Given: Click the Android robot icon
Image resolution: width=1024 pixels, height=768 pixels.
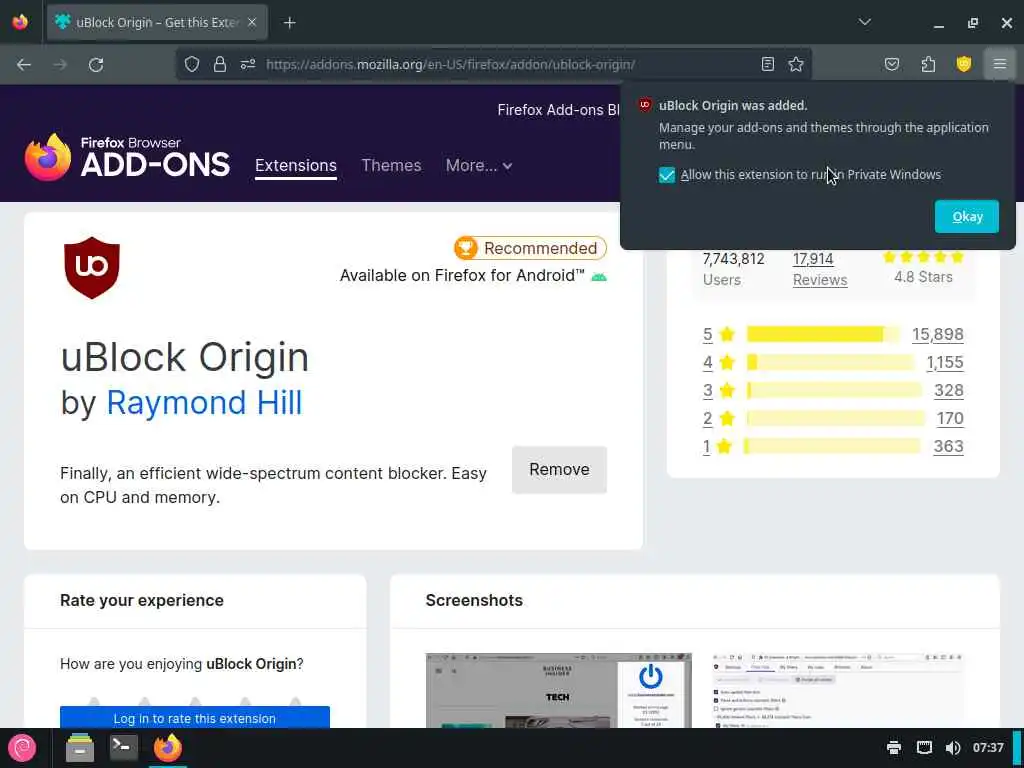Looking at the screenshot, I should (x=599, y=276).
